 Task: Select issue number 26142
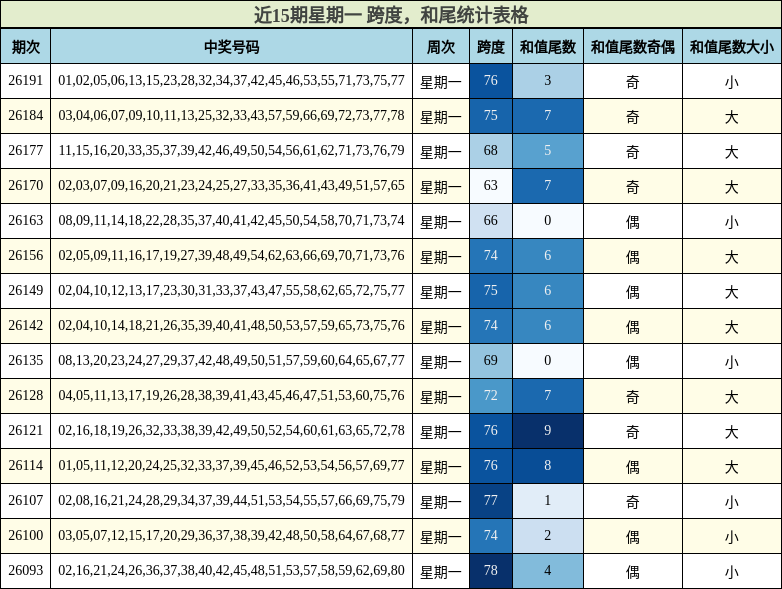25,326
